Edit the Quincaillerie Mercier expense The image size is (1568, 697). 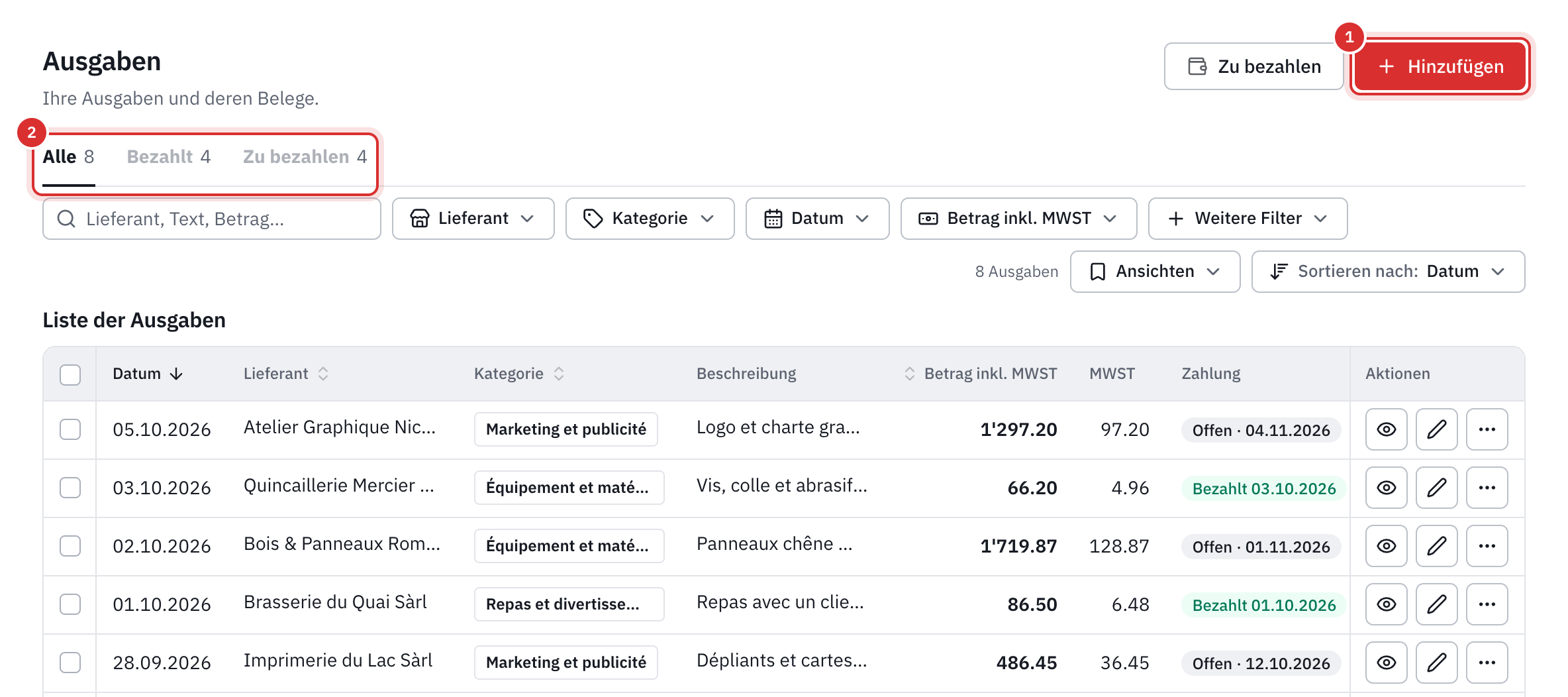(x=1436, y=488)
